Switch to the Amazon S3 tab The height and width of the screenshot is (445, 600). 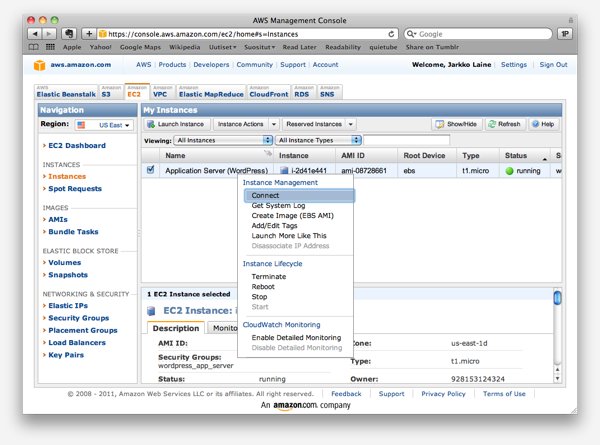point(105,92)
